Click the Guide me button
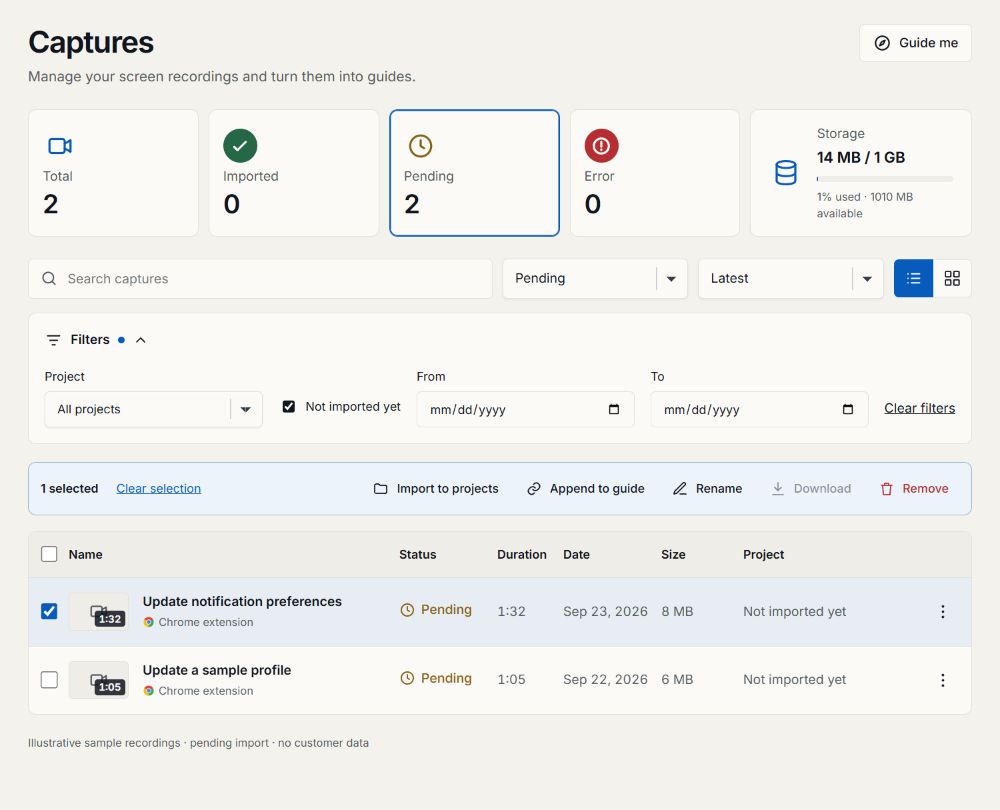Screen dimensions: 1000x810 point(915,43)
